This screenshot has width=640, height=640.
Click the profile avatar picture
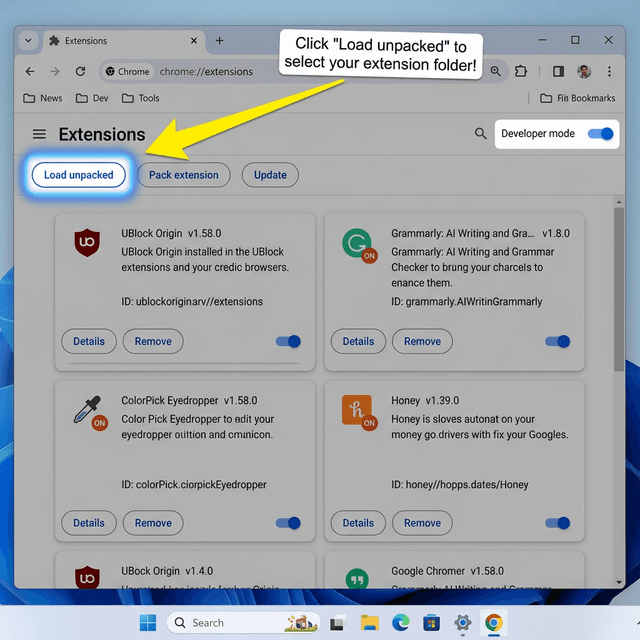584,71
